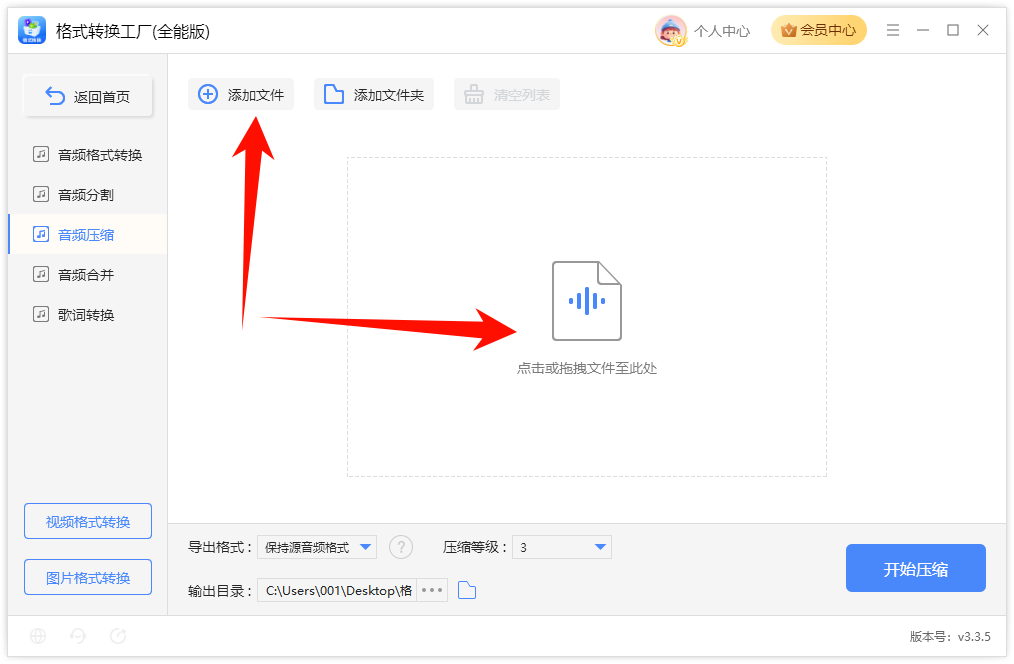Maximize the application window
The image size is (1014, 664).
point(953,30)
